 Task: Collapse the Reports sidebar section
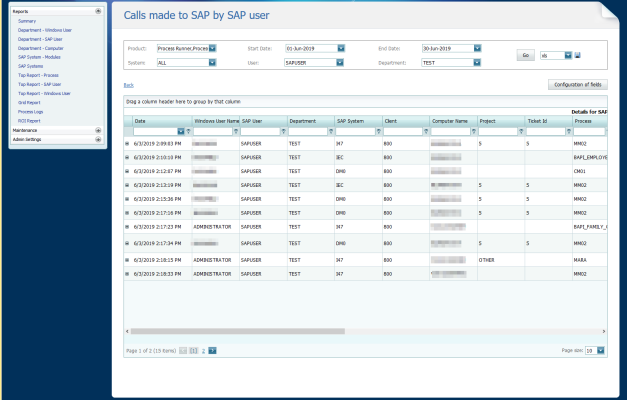[98, 11]
